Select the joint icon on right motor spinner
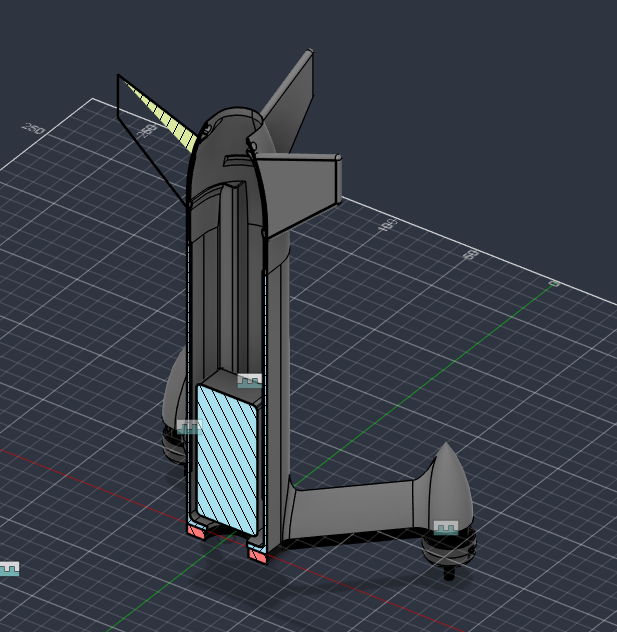Image resolution: width=617 pixels, height=632 pixels. 446,528
